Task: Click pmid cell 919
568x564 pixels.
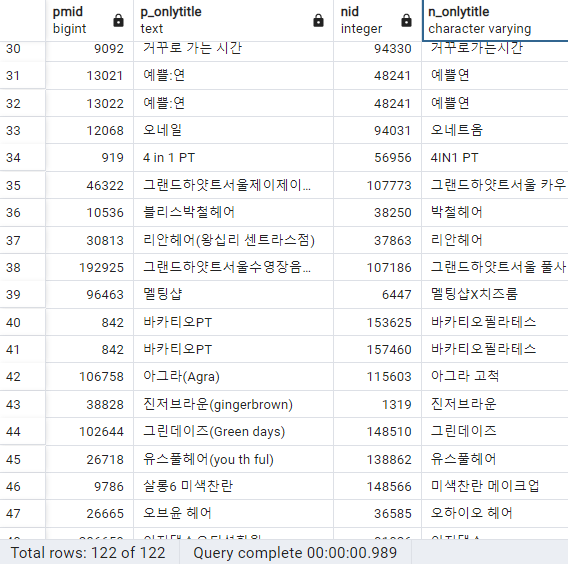Action: point(89,158)
